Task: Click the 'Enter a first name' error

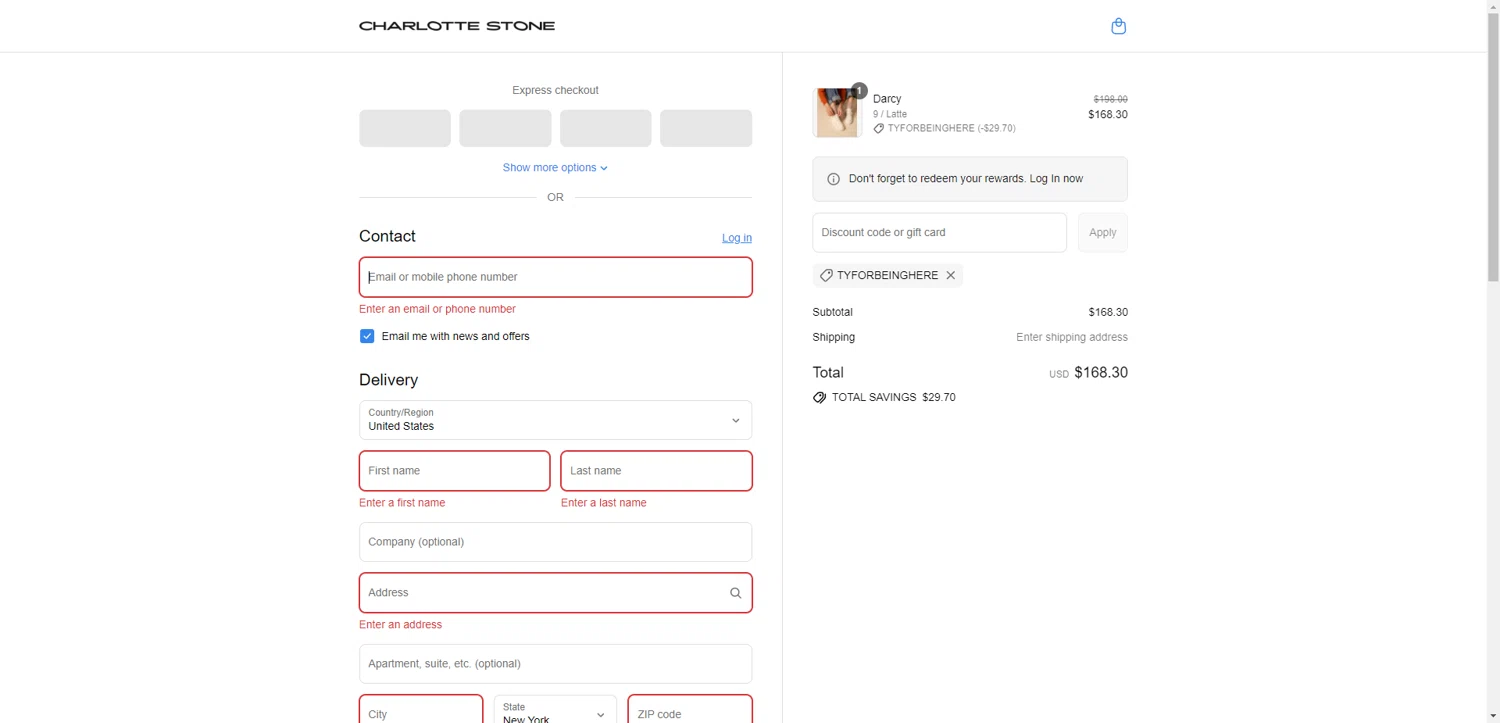Action: click(402, 503)
